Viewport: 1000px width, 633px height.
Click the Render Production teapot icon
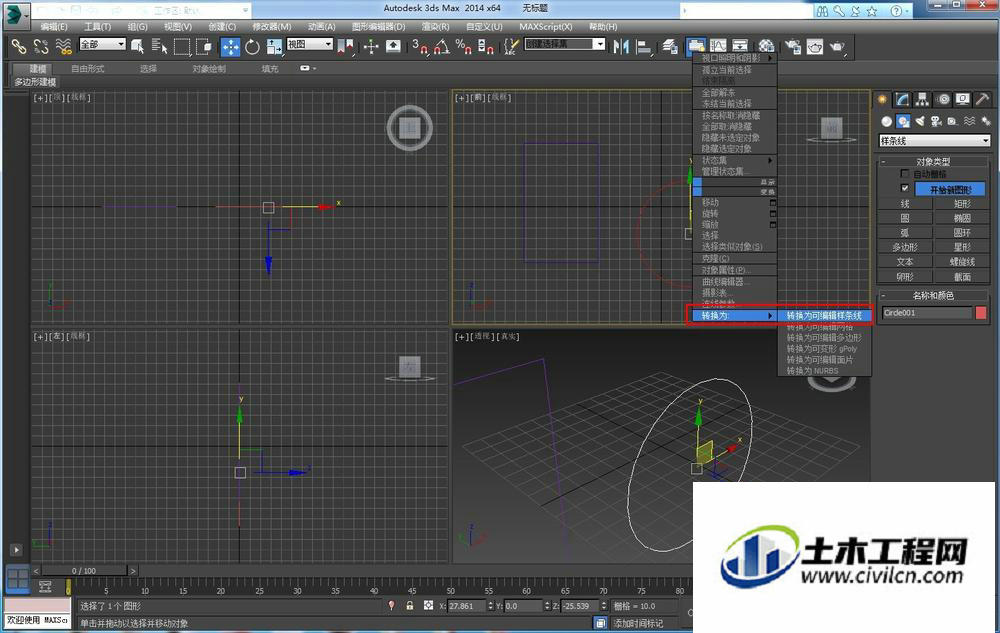[x=837, y=47]
